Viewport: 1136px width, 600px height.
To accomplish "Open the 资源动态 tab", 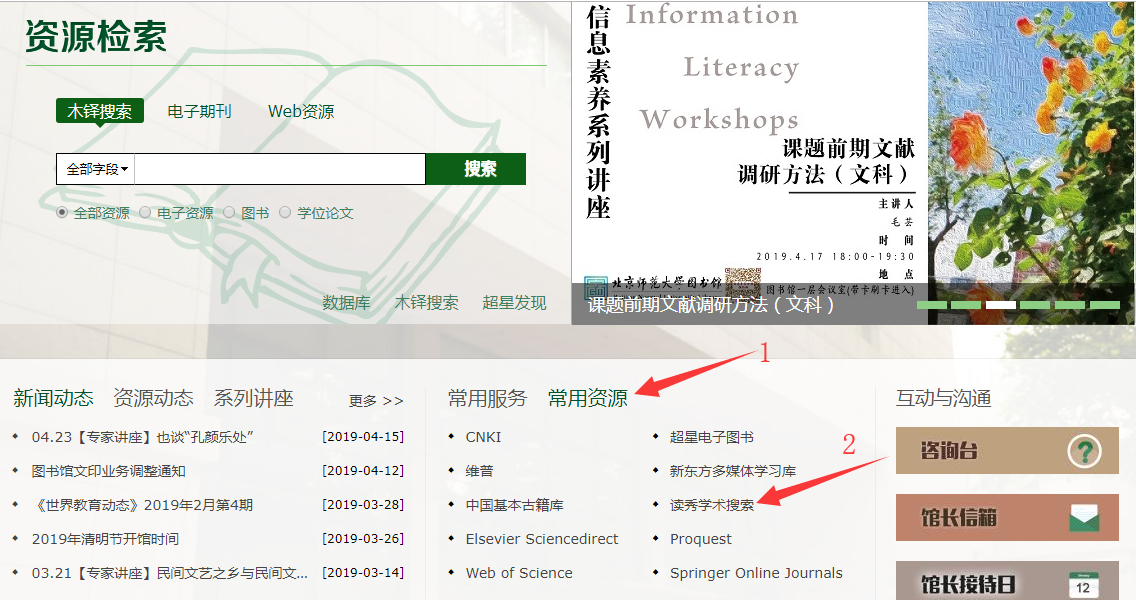I will [153, 398].
